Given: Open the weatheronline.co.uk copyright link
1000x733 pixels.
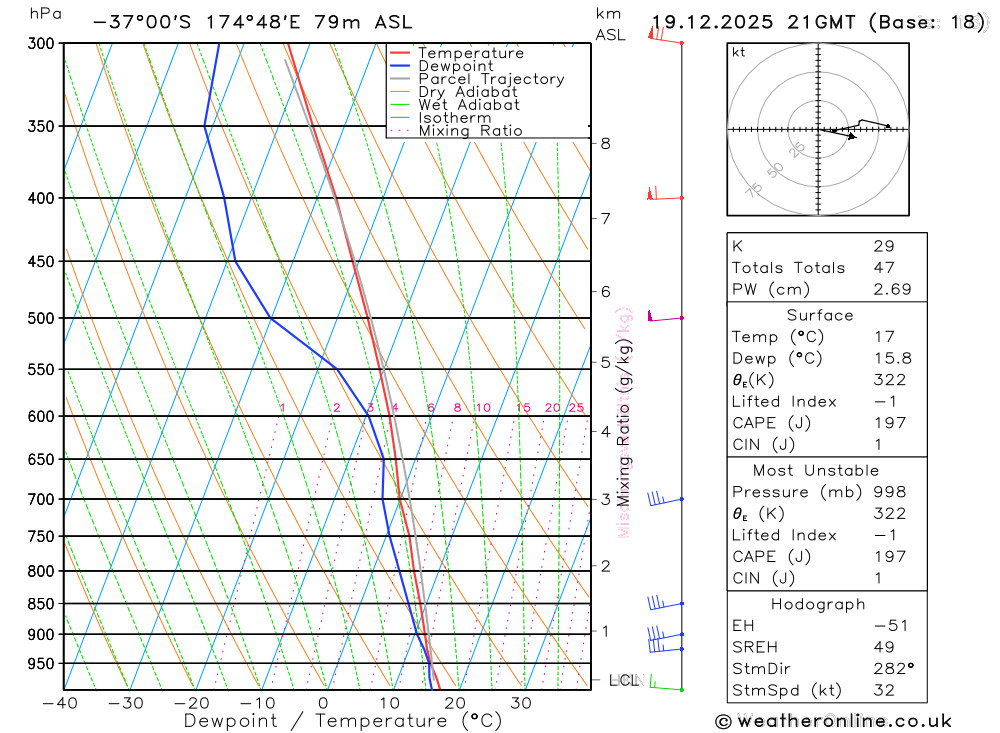Looking at the screenshot, I should coord(834,722).
